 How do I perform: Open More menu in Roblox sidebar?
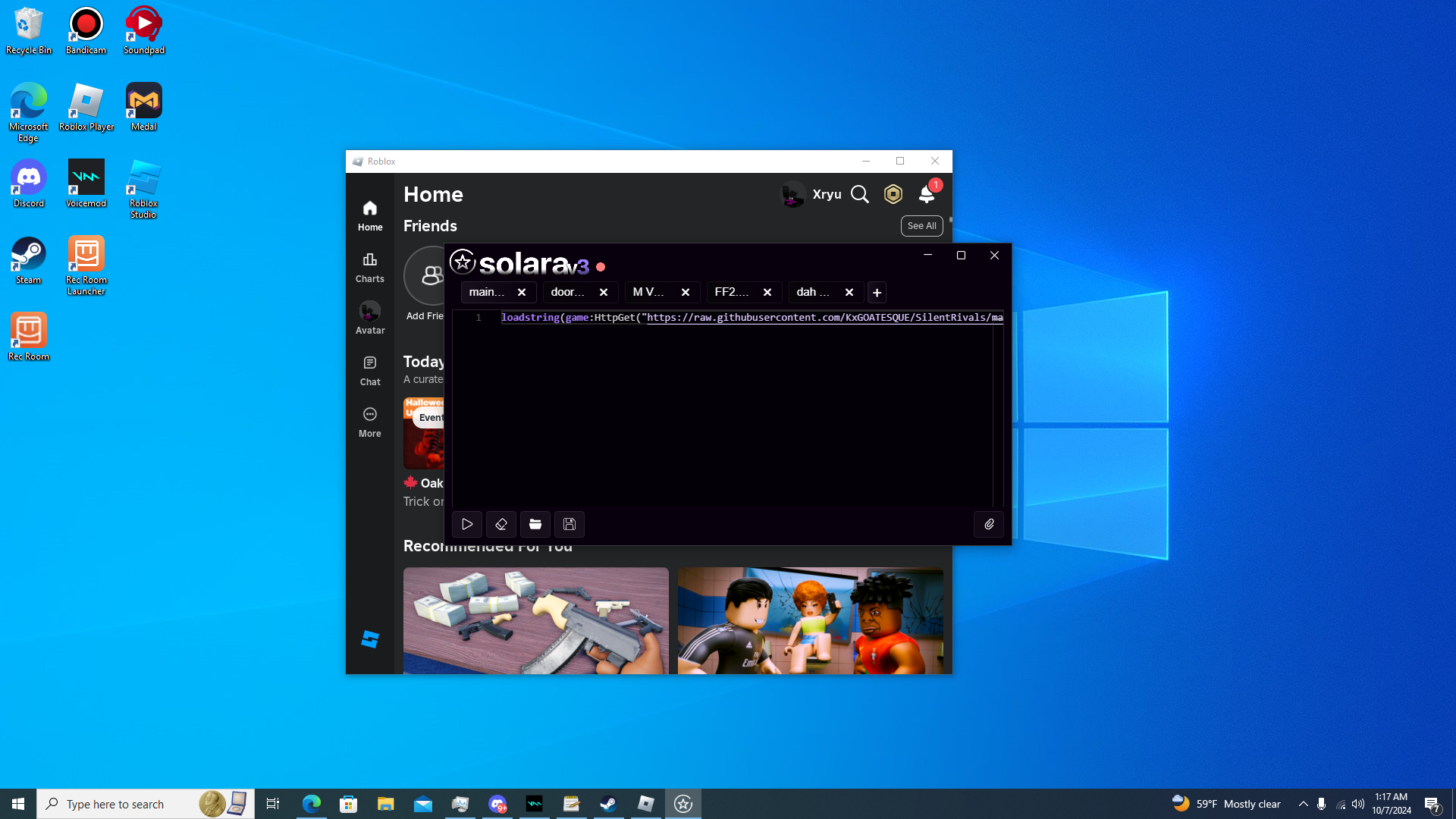point(370,422)
